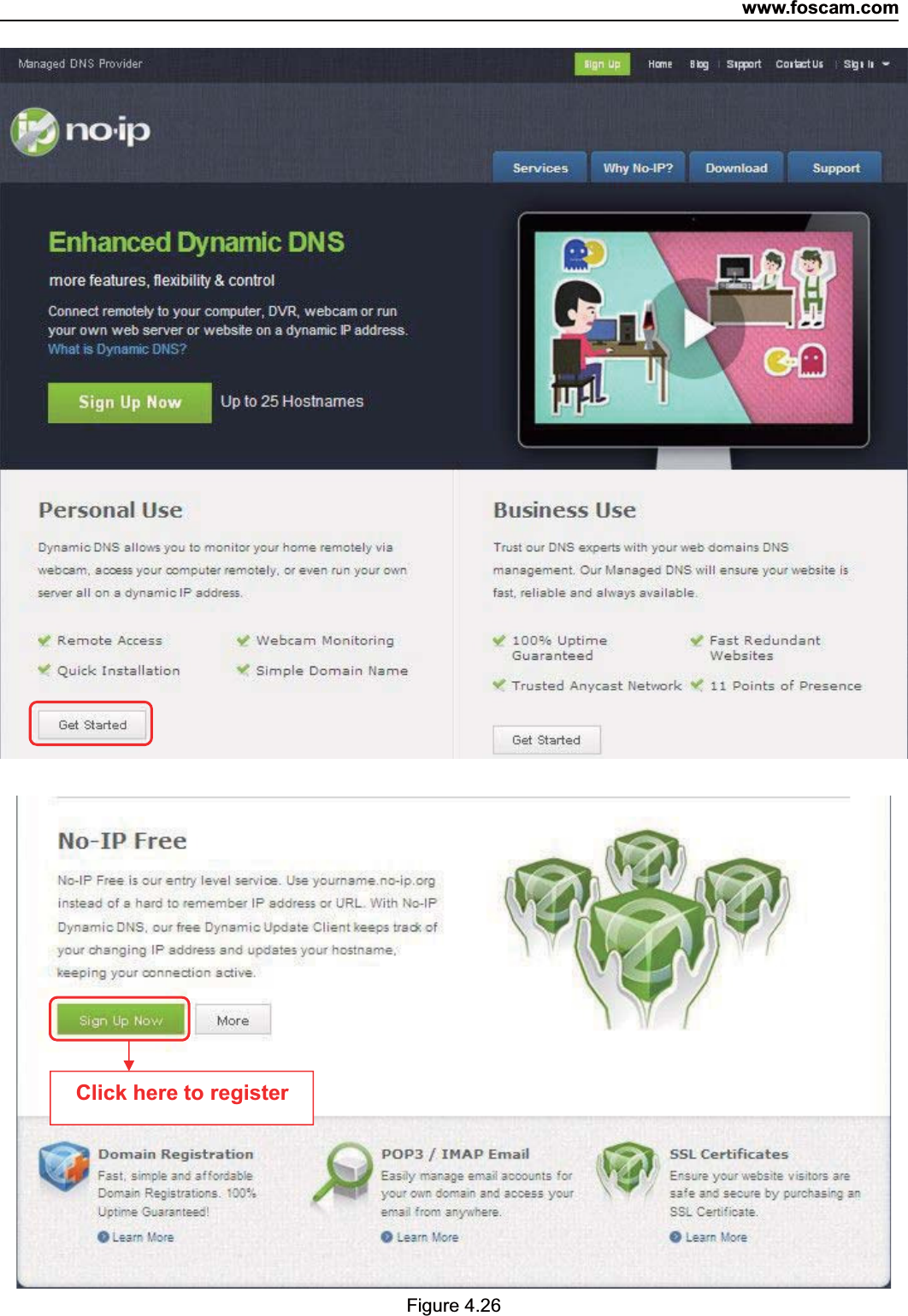Click the More button beside Sign Up Now
908x1316 pixels.
(x=233, y=1020)
